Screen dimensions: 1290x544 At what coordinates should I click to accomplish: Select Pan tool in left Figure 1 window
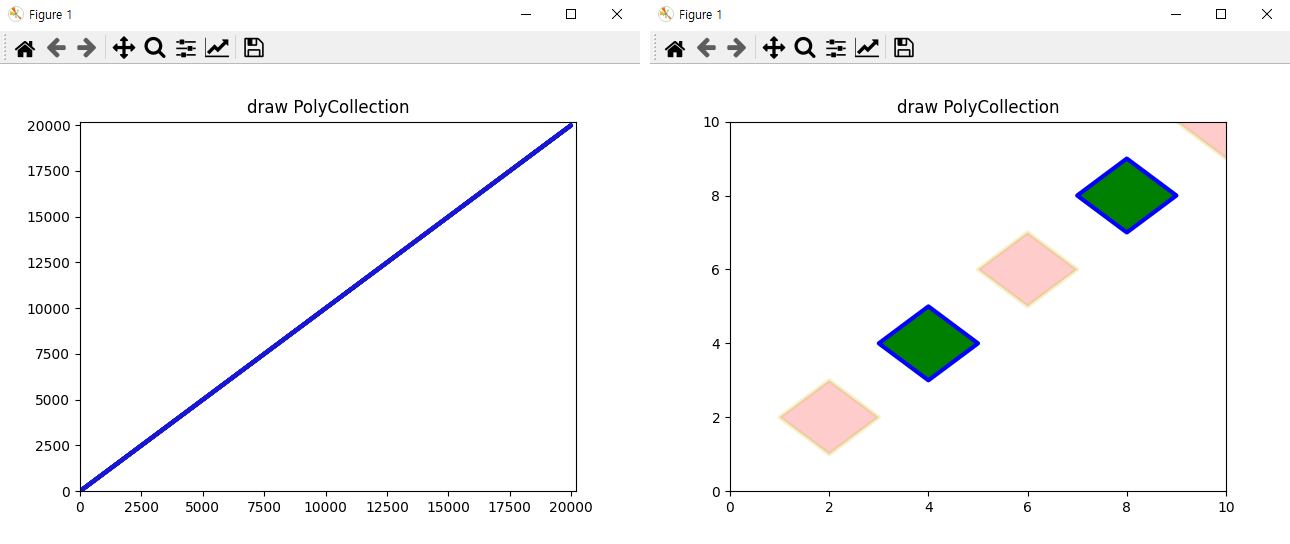124,48
